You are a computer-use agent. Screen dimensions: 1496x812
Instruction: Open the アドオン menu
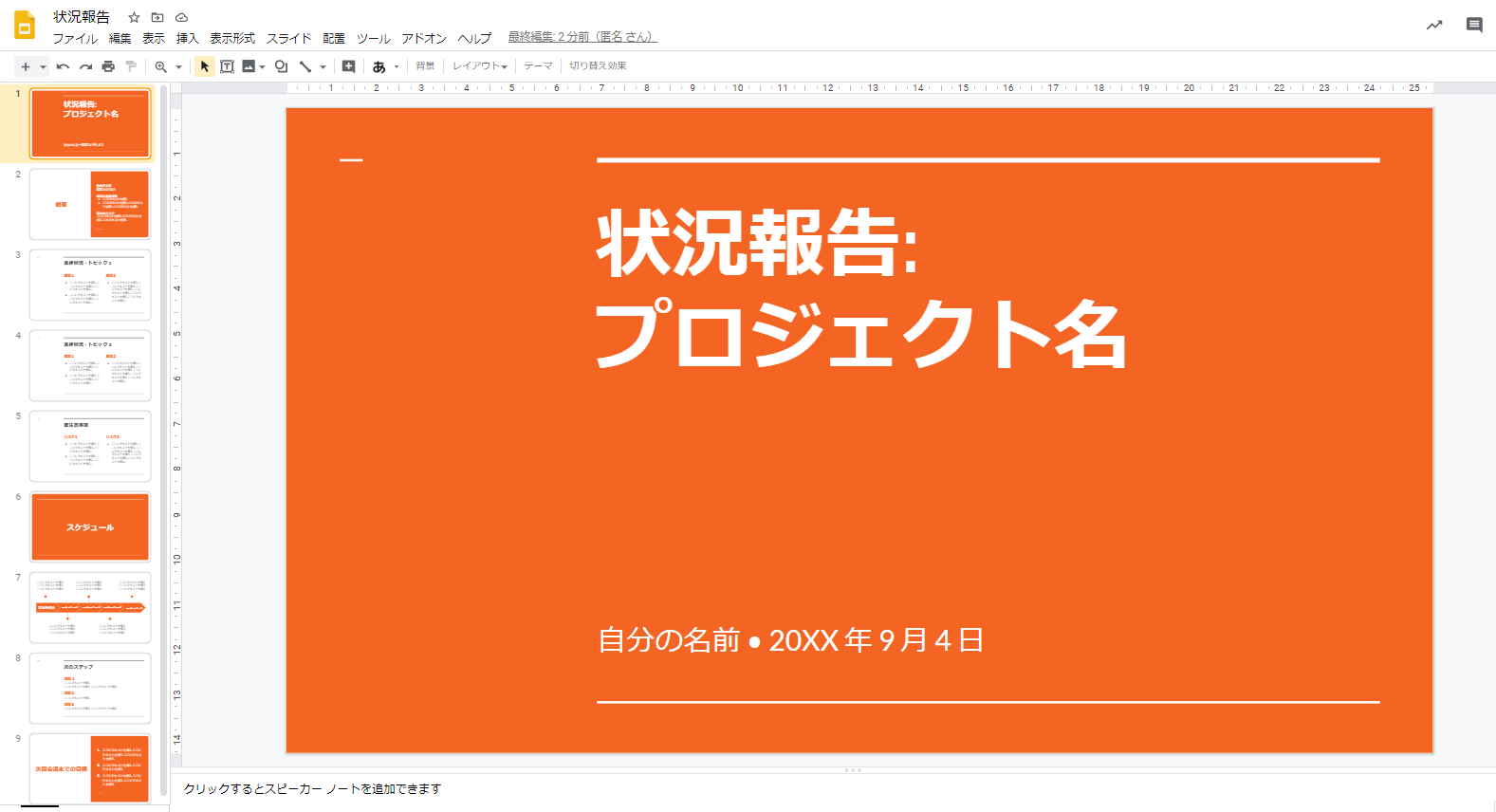click(424, 38)
